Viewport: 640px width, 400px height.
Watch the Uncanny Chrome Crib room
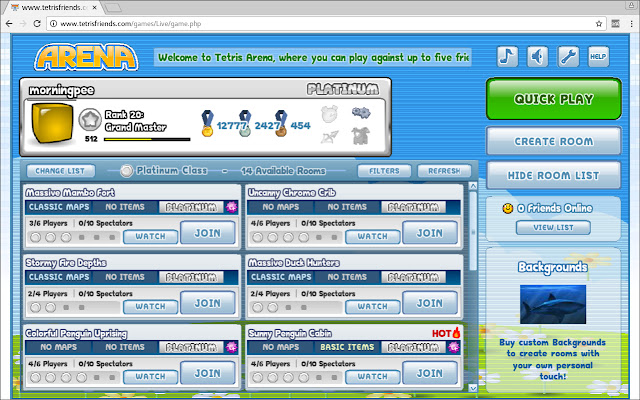(373, 236)
